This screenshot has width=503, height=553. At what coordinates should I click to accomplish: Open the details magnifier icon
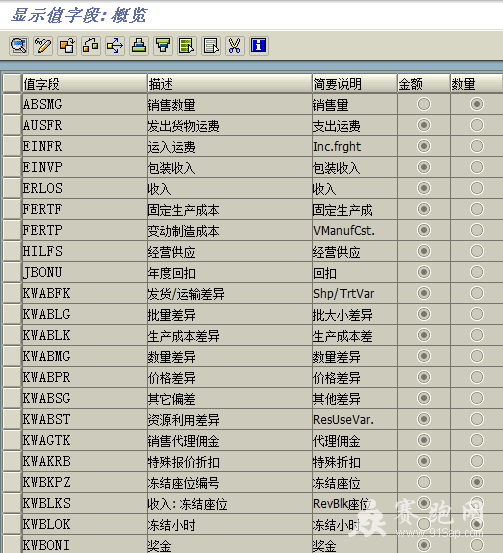click(x=19, y=45)
